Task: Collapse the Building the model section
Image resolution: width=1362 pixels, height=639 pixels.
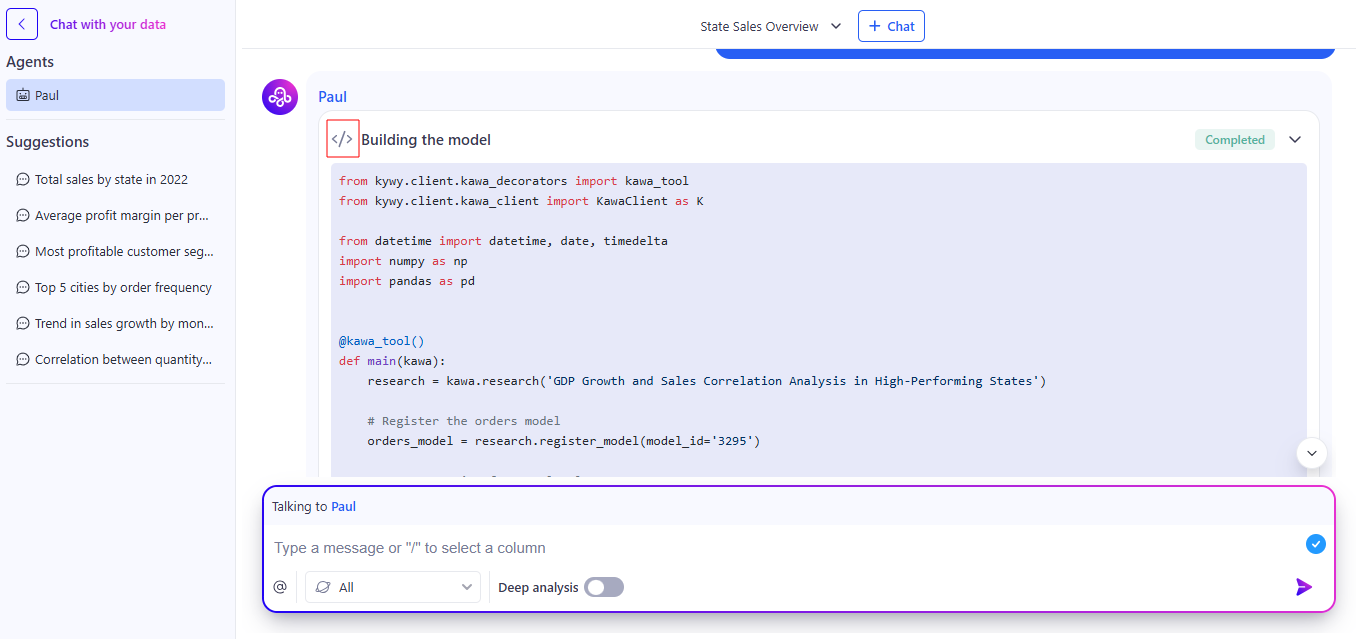Action: (1295, 140)
